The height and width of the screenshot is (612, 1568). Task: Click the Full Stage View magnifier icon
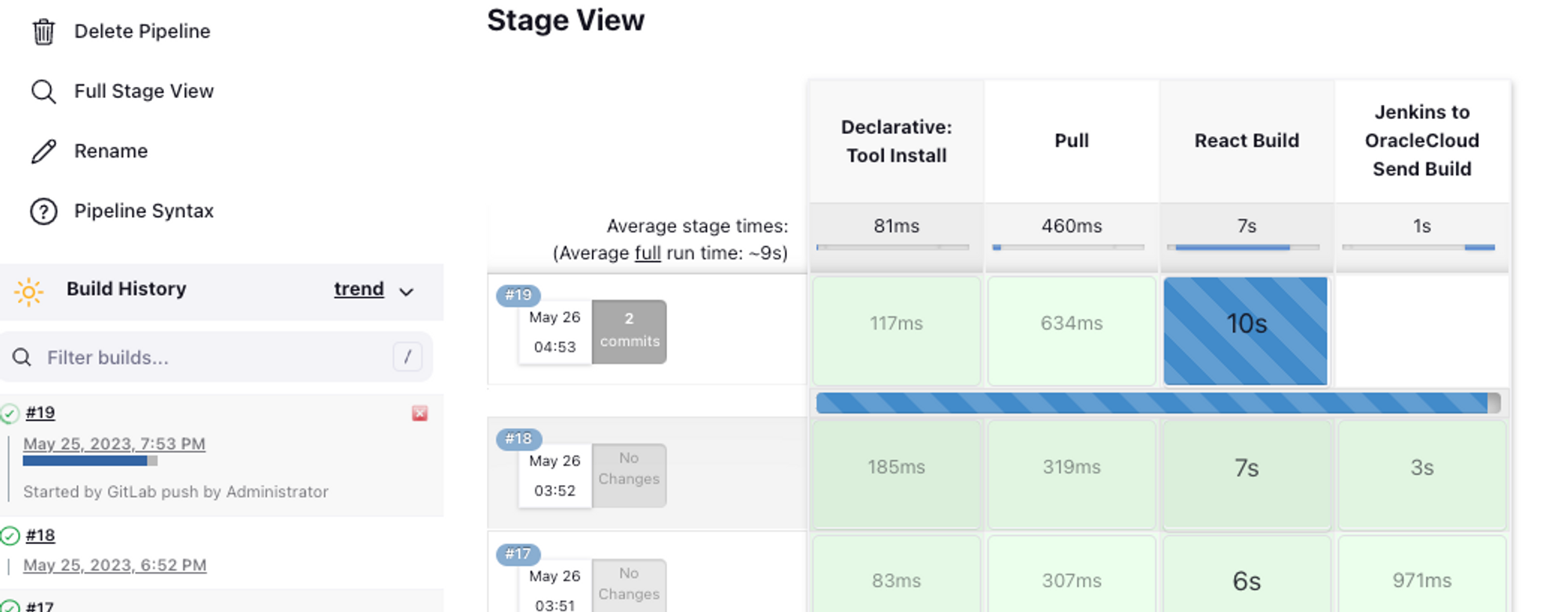coord(43,92)
